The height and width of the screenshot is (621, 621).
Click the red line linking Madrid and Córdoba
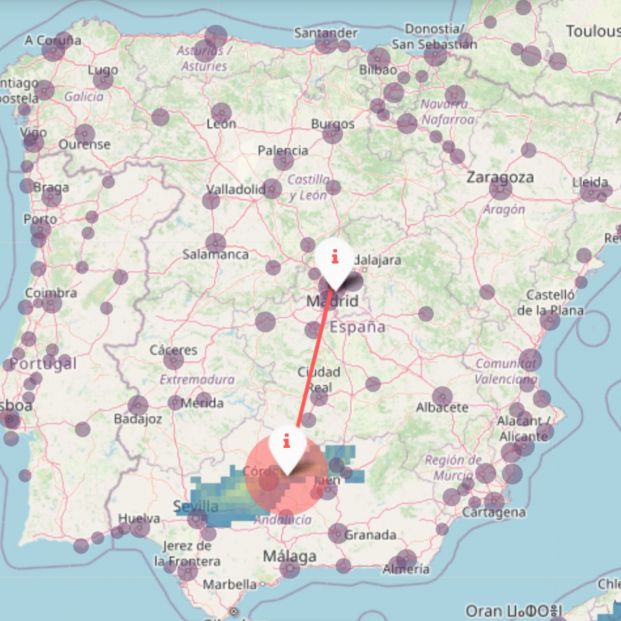(314, 358)
